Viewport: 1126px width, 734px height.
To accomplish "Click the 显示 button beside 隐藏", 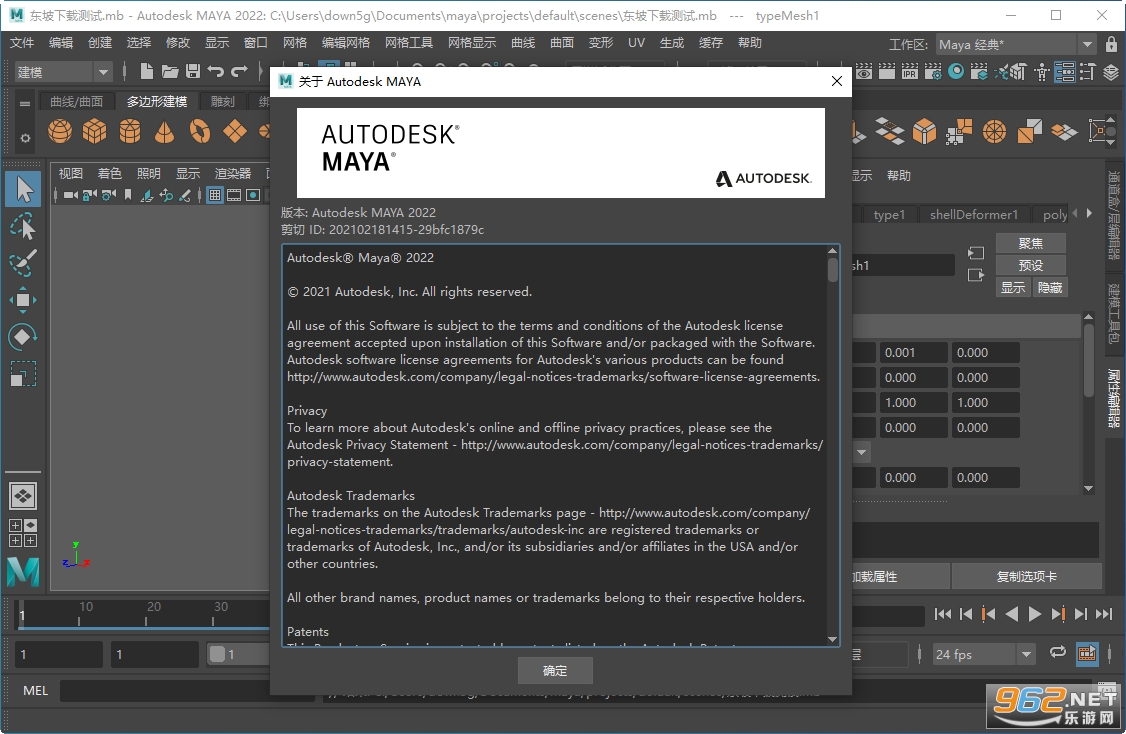I will (1013, 287).
